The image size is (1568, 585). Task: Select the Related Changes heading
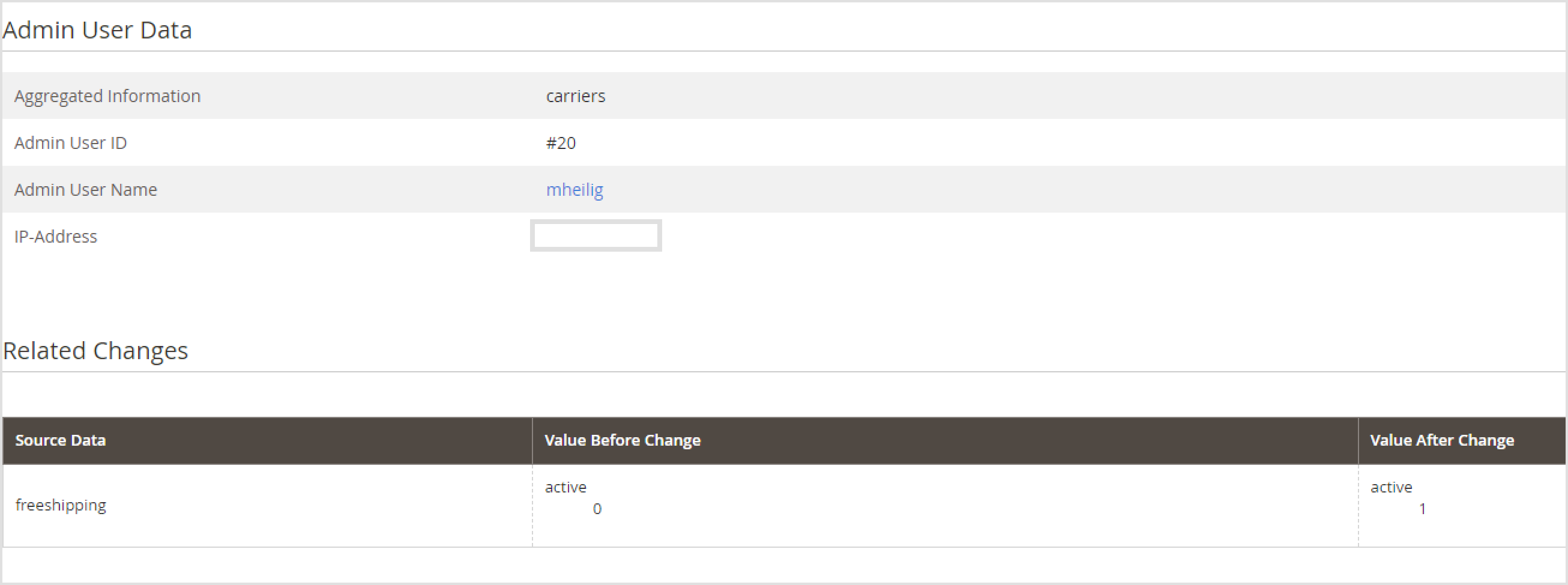click(95, 350)
